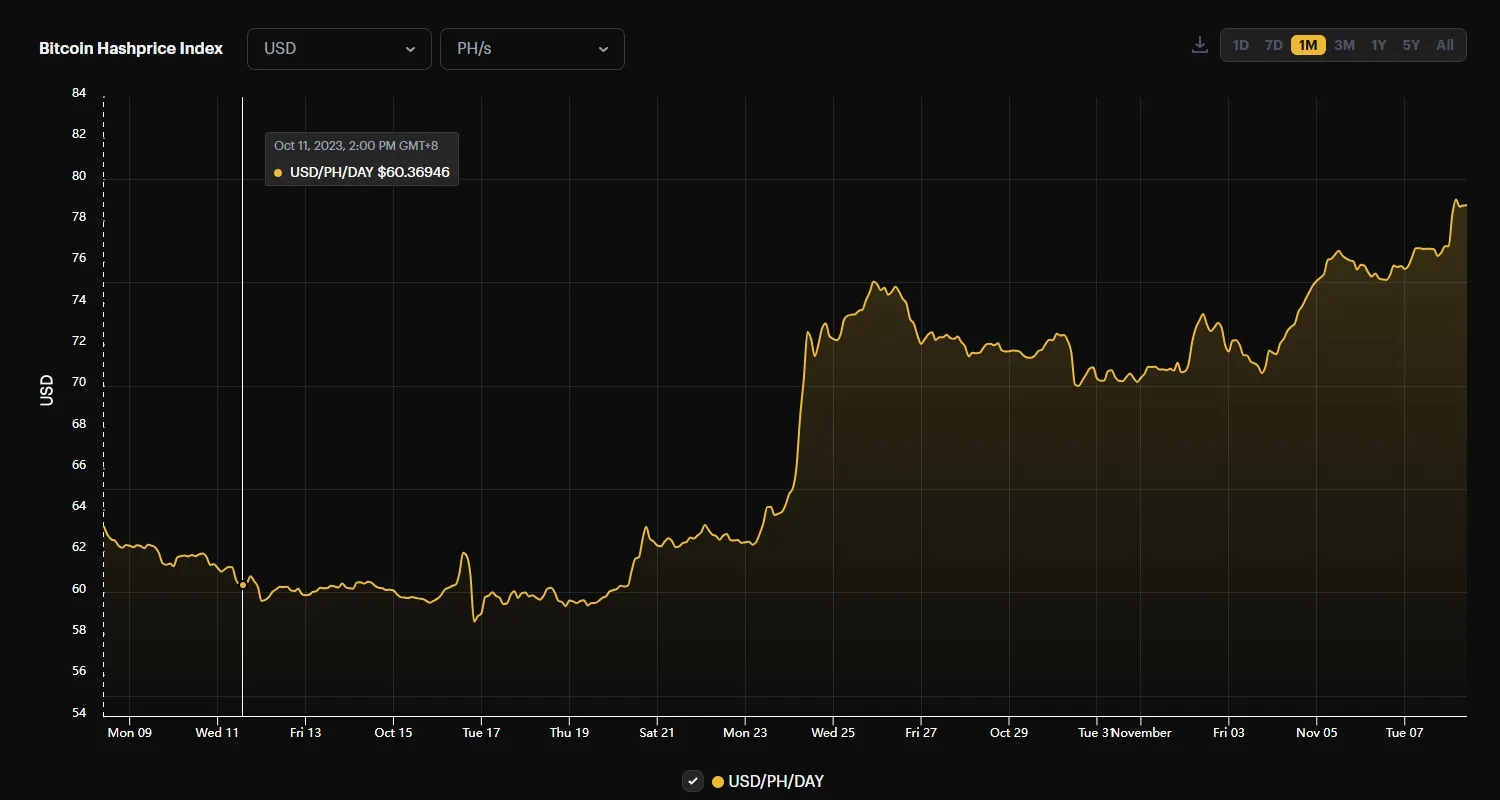Switch to the 3M chart view
This screenshot has height=800, width=1500.
click(1344, 45)
